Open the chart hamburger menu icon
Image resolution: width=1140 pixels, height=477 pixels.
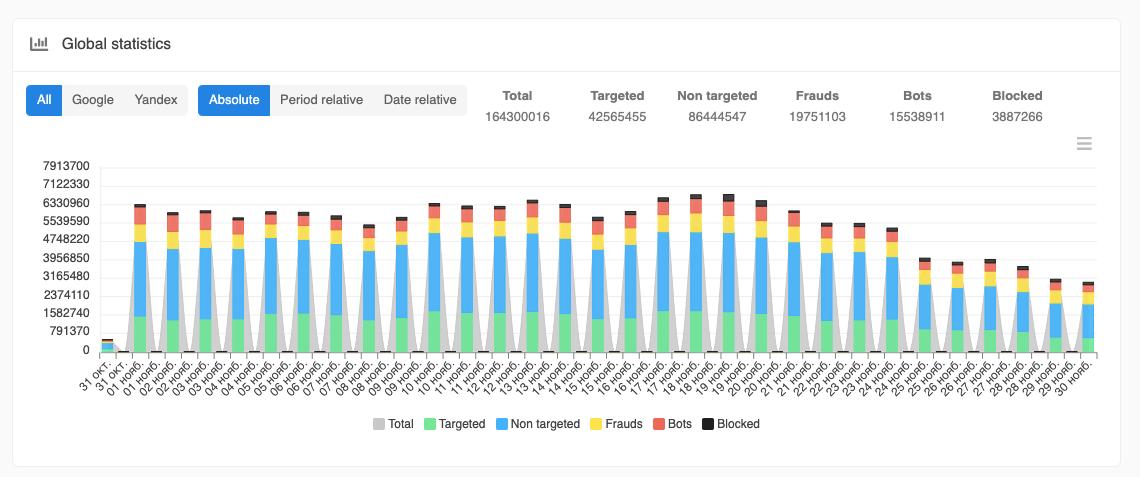pos(1084,144)
